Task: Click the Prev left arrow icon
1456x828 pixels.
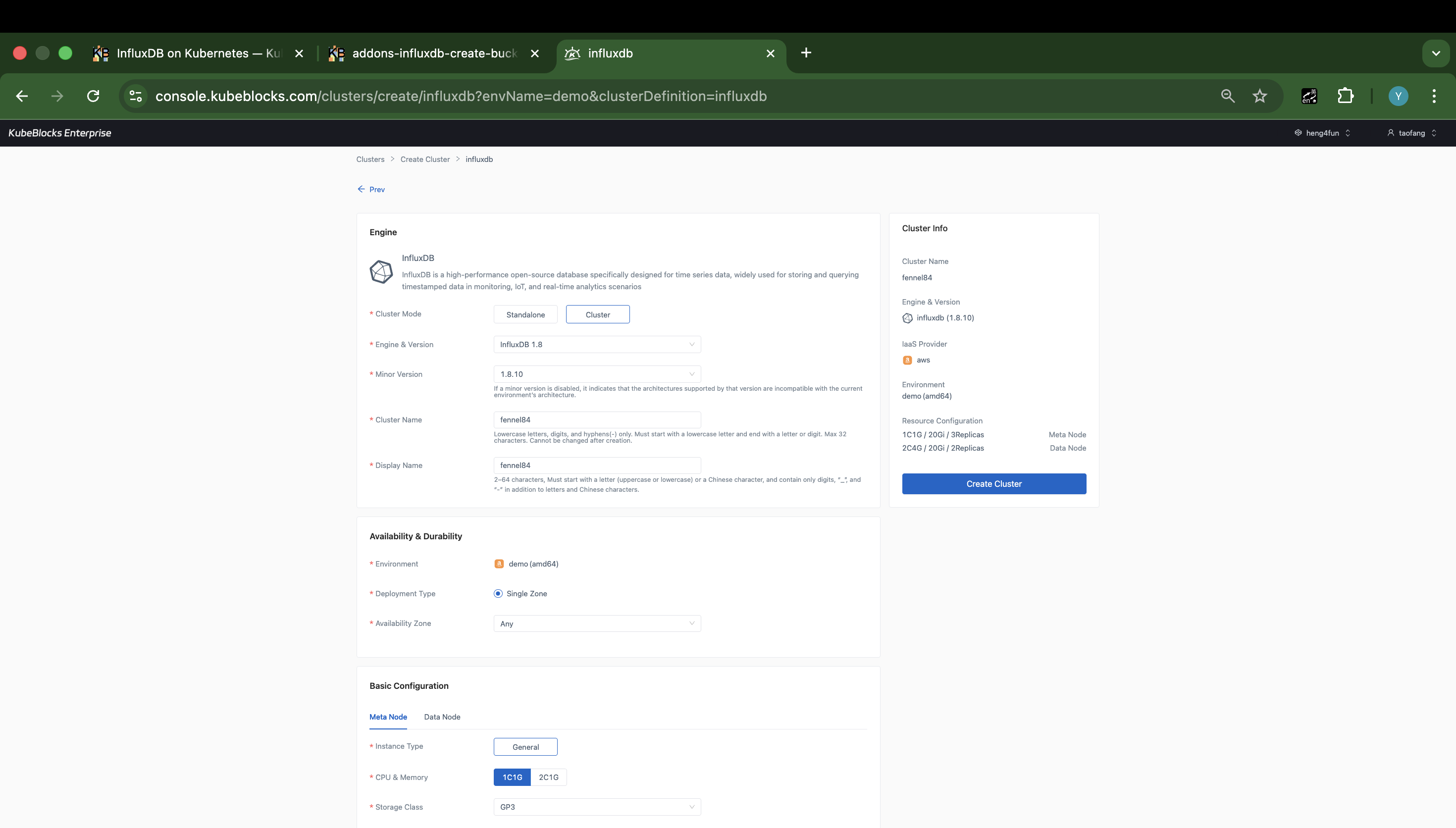Action: (x=361, y=189)
